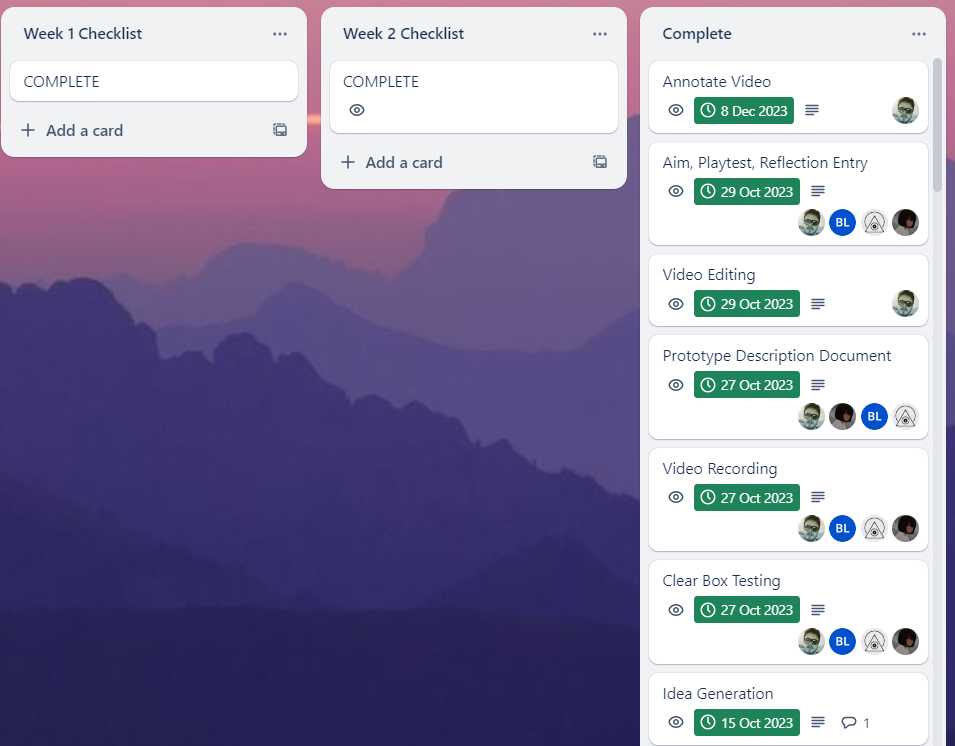This screenshot has width=955, height=746.
Task: Open Week 1 Checklist list actions menu
Action: [280, 34]
